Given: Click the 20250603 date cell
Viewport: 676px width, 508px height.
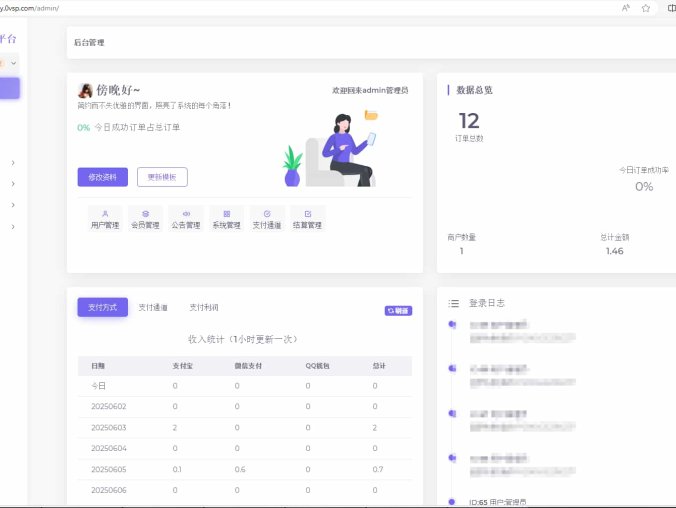Looking at the screenshot, I should (x=109, y=427).
